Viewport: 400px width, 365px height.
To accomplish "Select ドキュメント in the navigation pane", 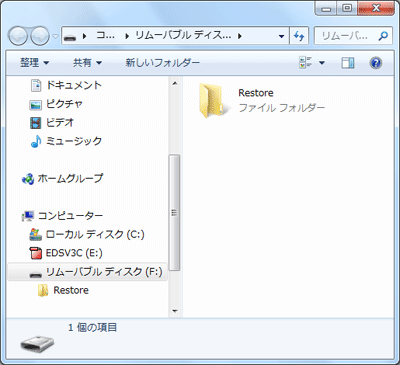I will [x=73, y=85].
